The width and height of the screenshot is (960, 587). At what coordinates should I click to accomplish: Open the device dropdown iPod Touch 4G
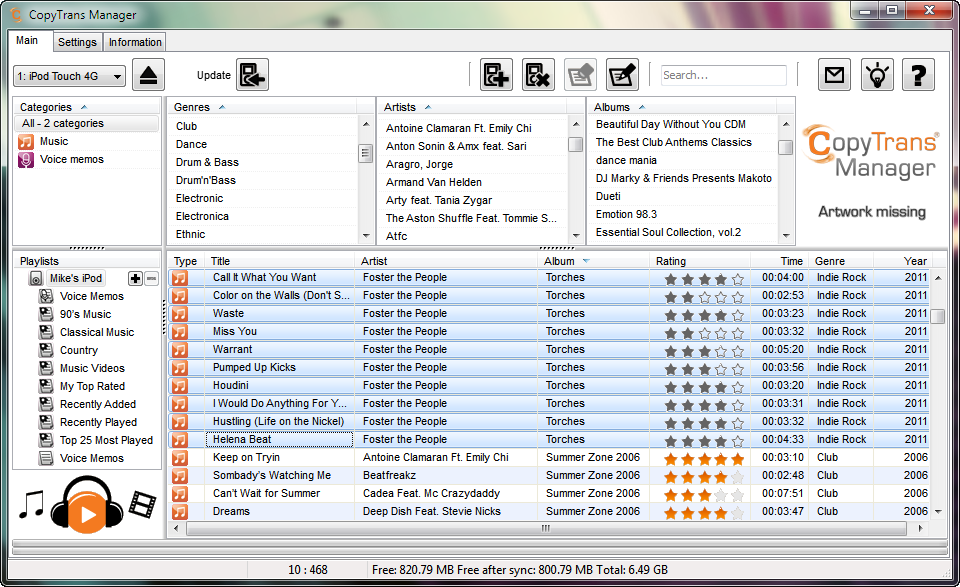69,76
